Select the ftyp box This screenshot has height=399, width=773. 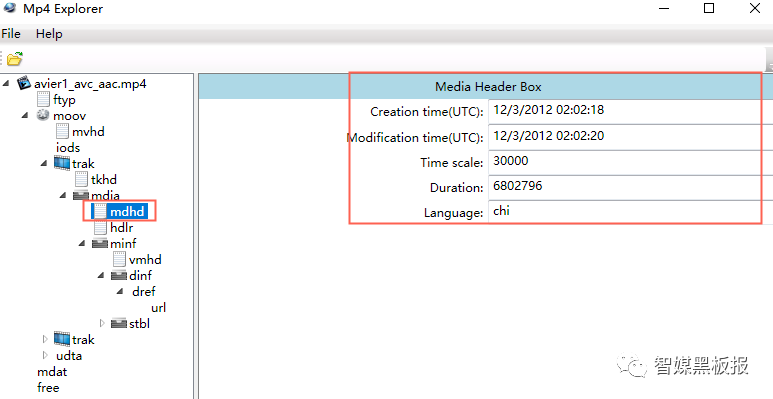tap(64, 100)
